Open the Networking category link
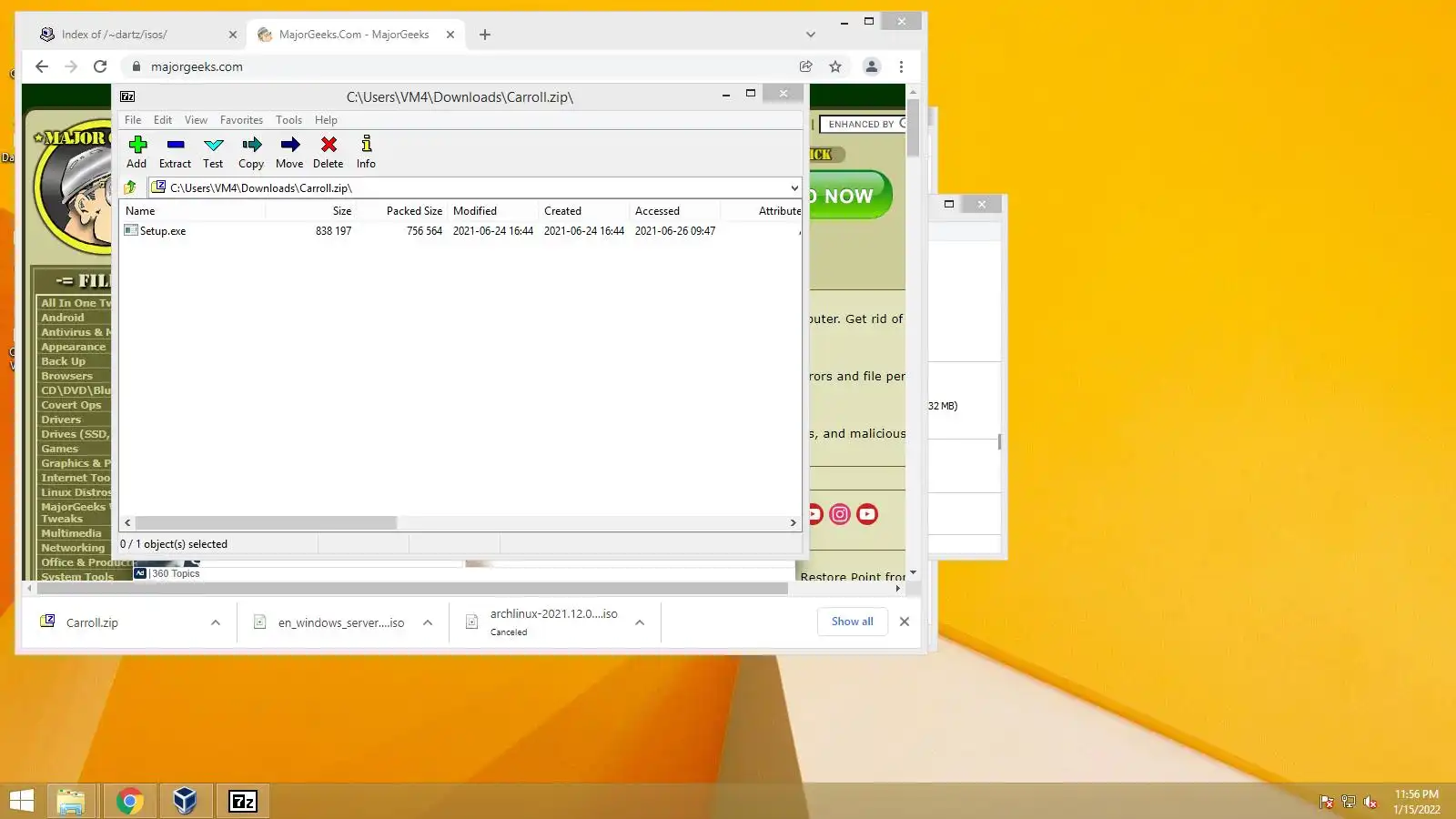Image resolution: width=1456 pixels, height=819 pixels. point(73,548)
